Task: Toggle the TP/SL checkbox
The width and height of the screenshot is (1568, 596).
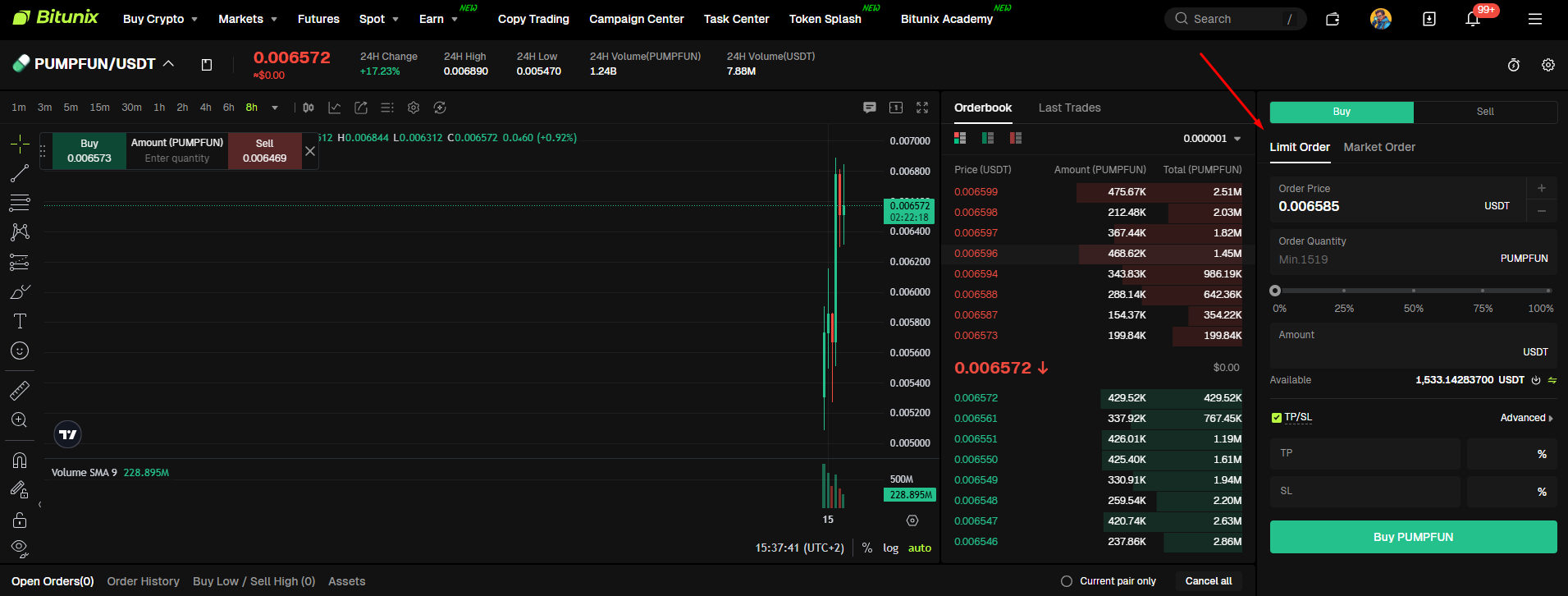Action: point(1276,418)
